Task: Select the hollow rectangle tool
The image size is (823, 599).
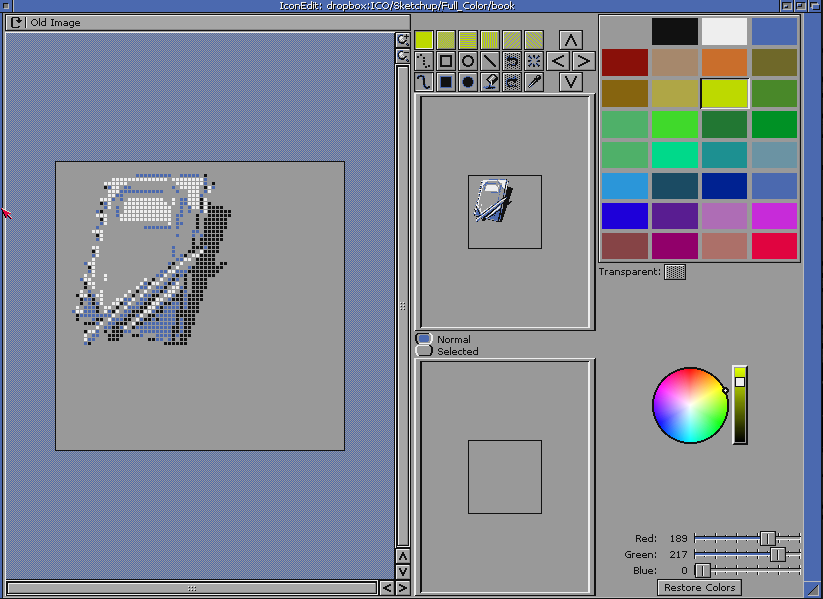Action: tap(446, 61)
